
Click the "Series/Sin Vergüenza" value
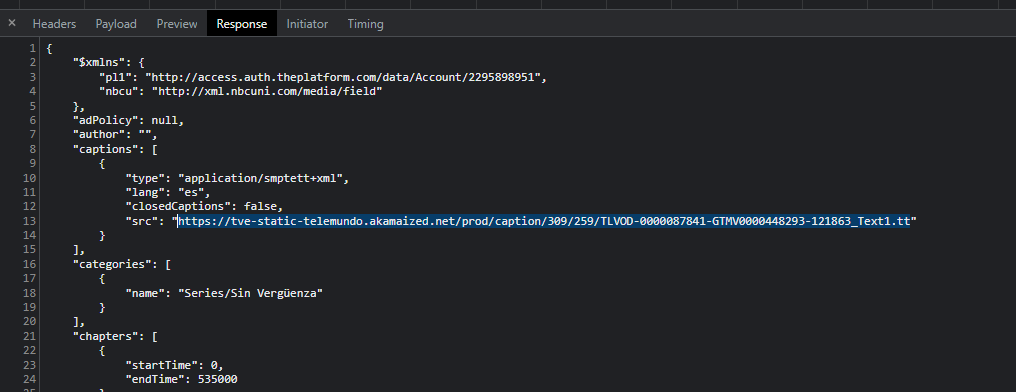pos(251,293)
